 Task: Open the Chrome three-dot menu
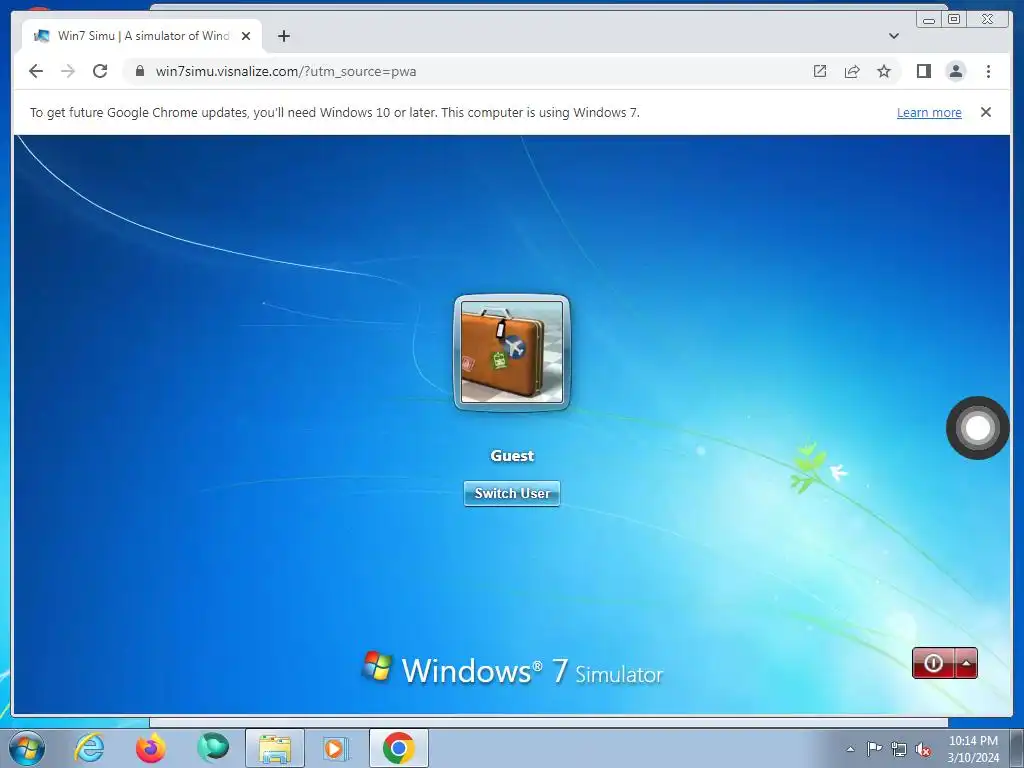pos(988,71)
